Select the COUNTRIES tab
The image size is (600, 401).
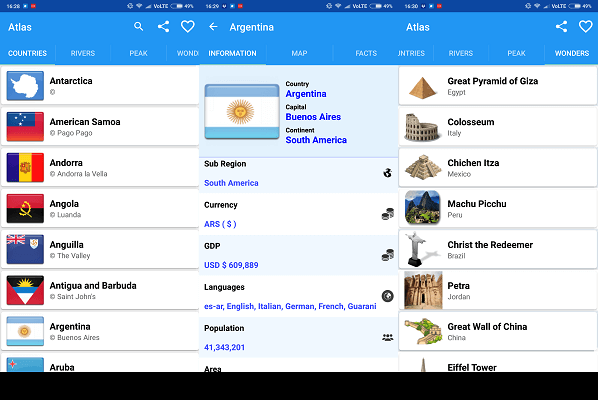[28, 53]
